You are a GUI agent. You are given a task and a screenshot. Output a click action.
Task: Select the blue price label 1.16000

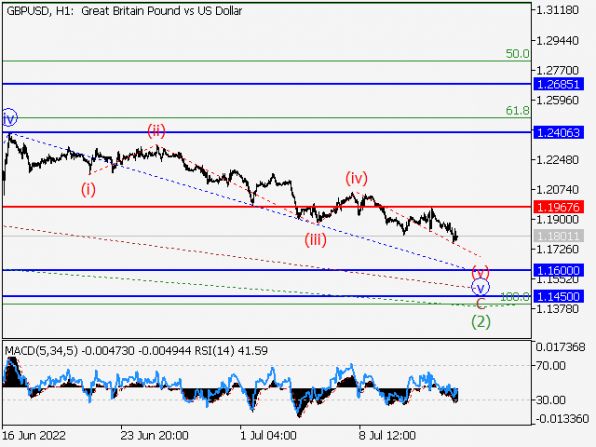pyautogui.click(x=558, y=270)
